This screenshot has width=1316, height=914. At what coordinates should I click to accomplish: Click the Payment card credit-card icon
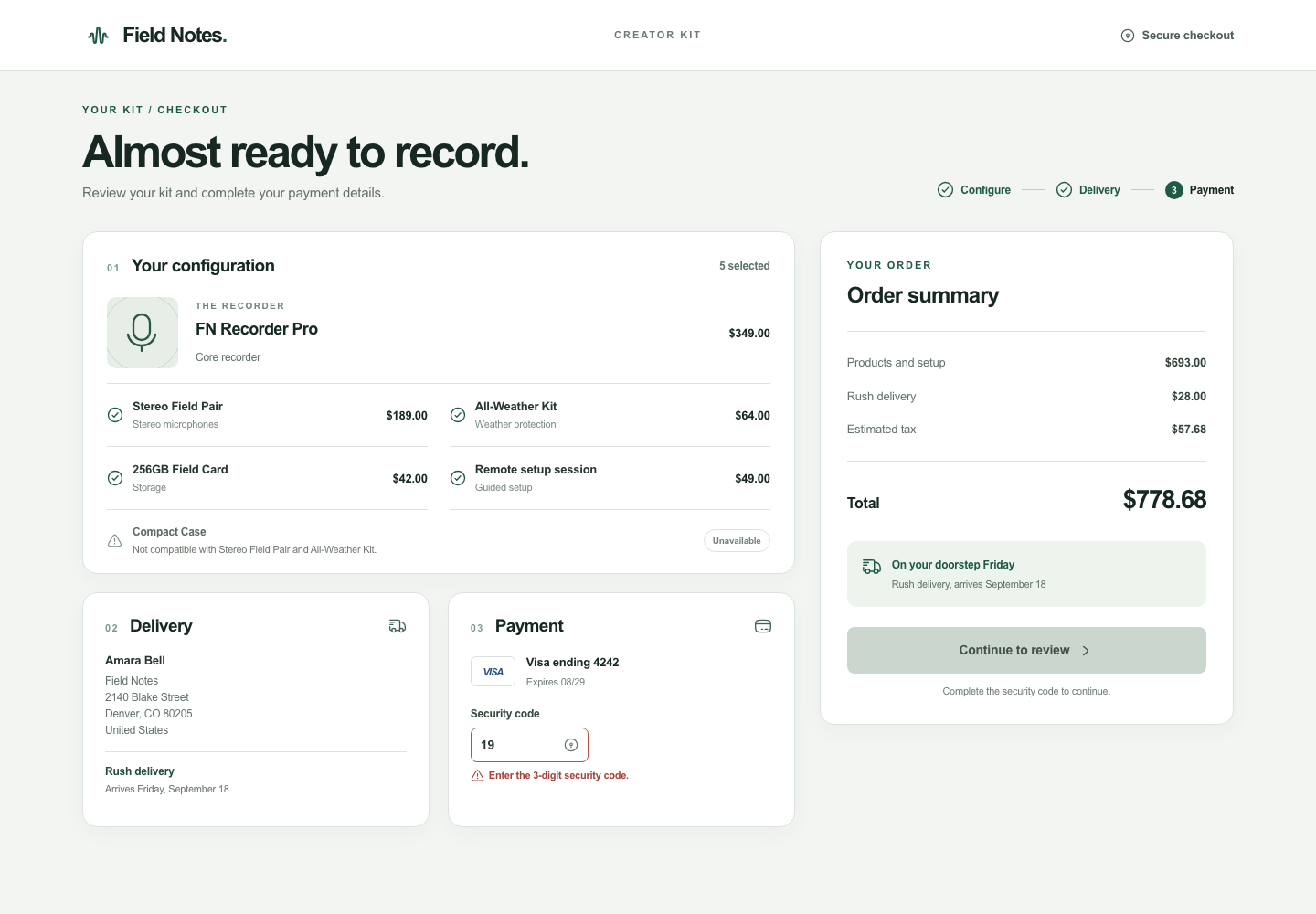(x=763, y=626)
